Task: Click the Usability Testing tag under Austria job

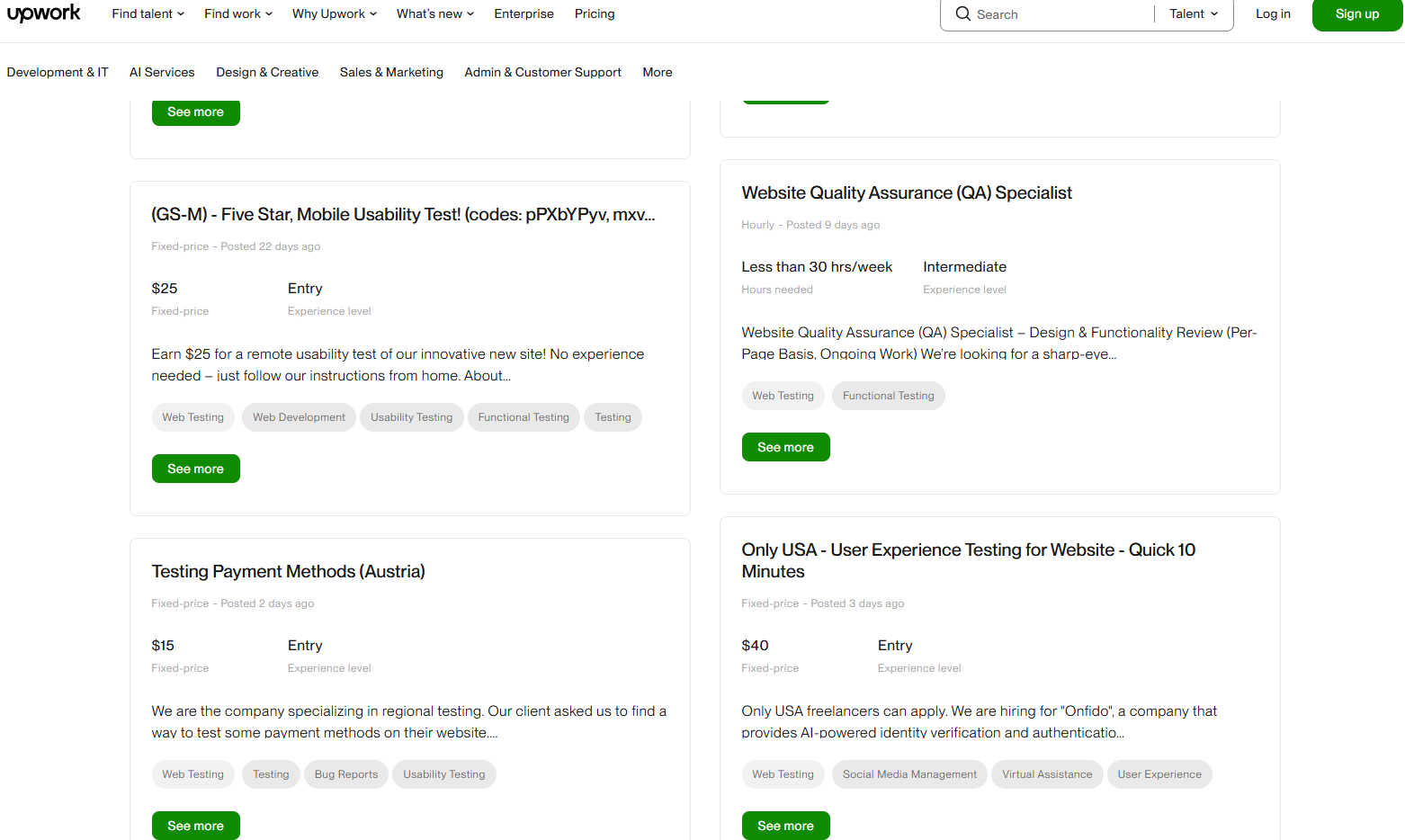Action: click(443, 774)
